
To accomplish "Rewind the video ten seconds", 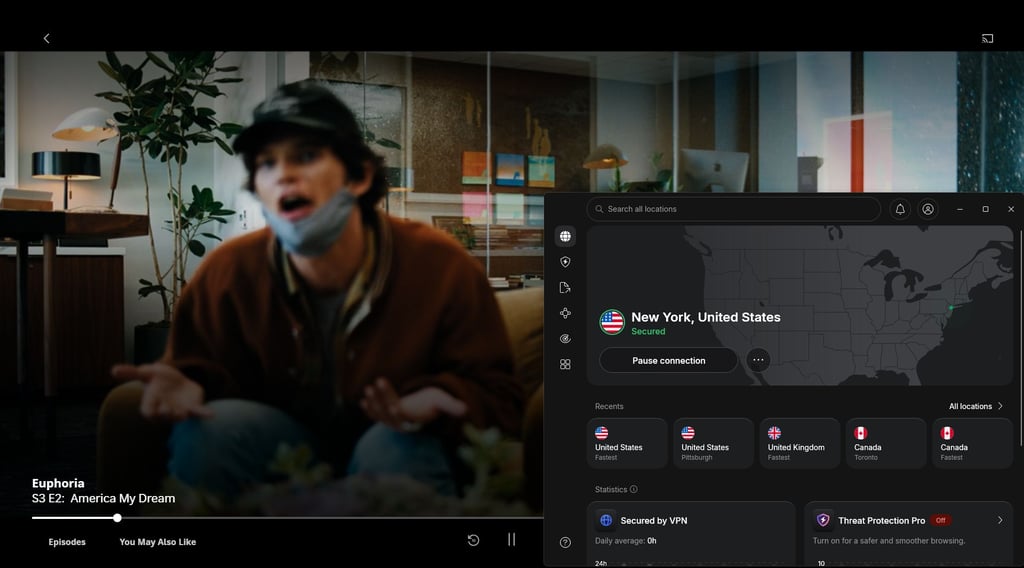I will (x=473, y=540).
